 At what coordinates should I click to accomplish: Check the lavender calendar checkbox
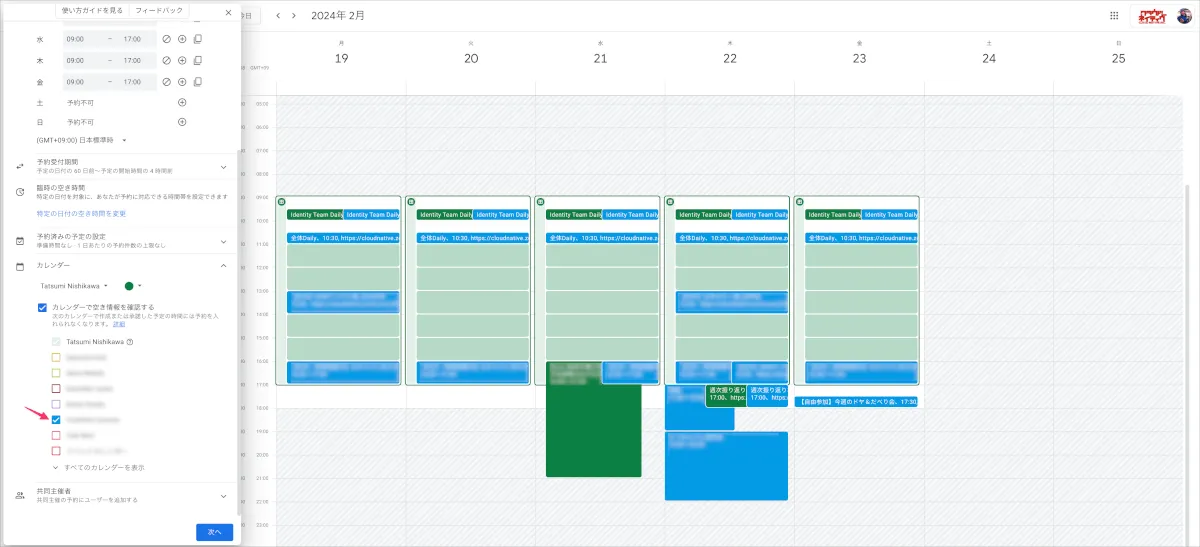(x=56, y=404)
